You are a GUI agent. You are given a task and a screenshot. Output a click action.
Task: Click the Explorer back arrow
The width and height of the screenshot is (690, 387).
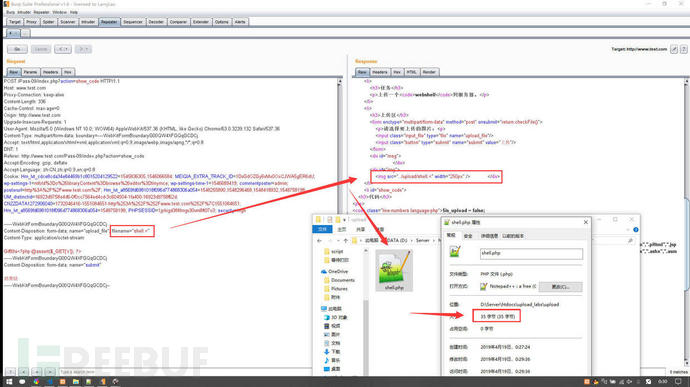[319, 240]
